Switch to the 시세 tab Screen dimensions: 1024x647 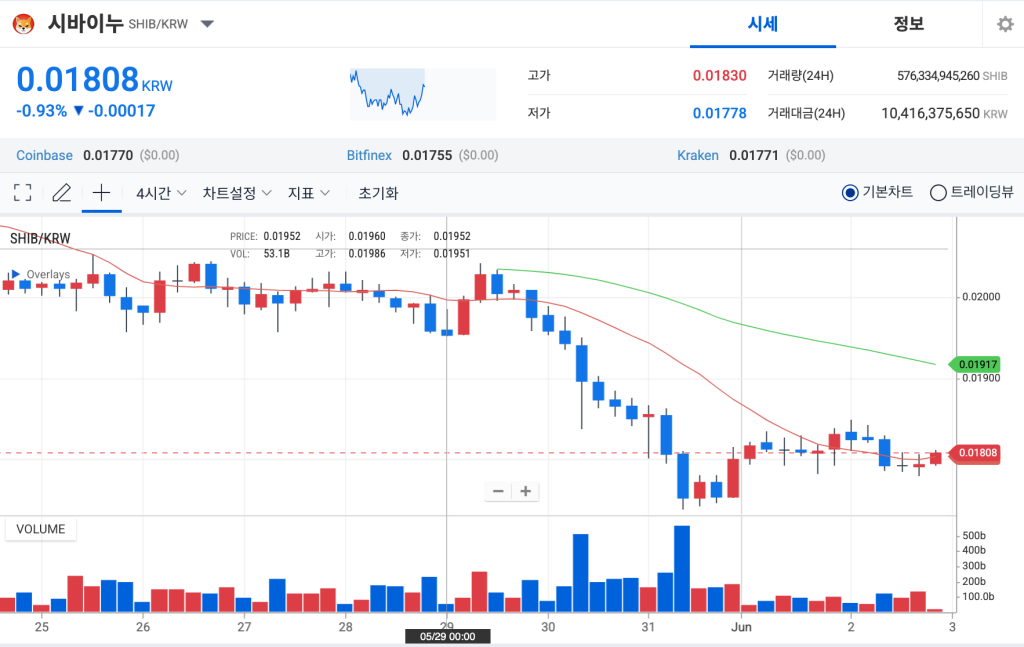[x=763, y=24]
